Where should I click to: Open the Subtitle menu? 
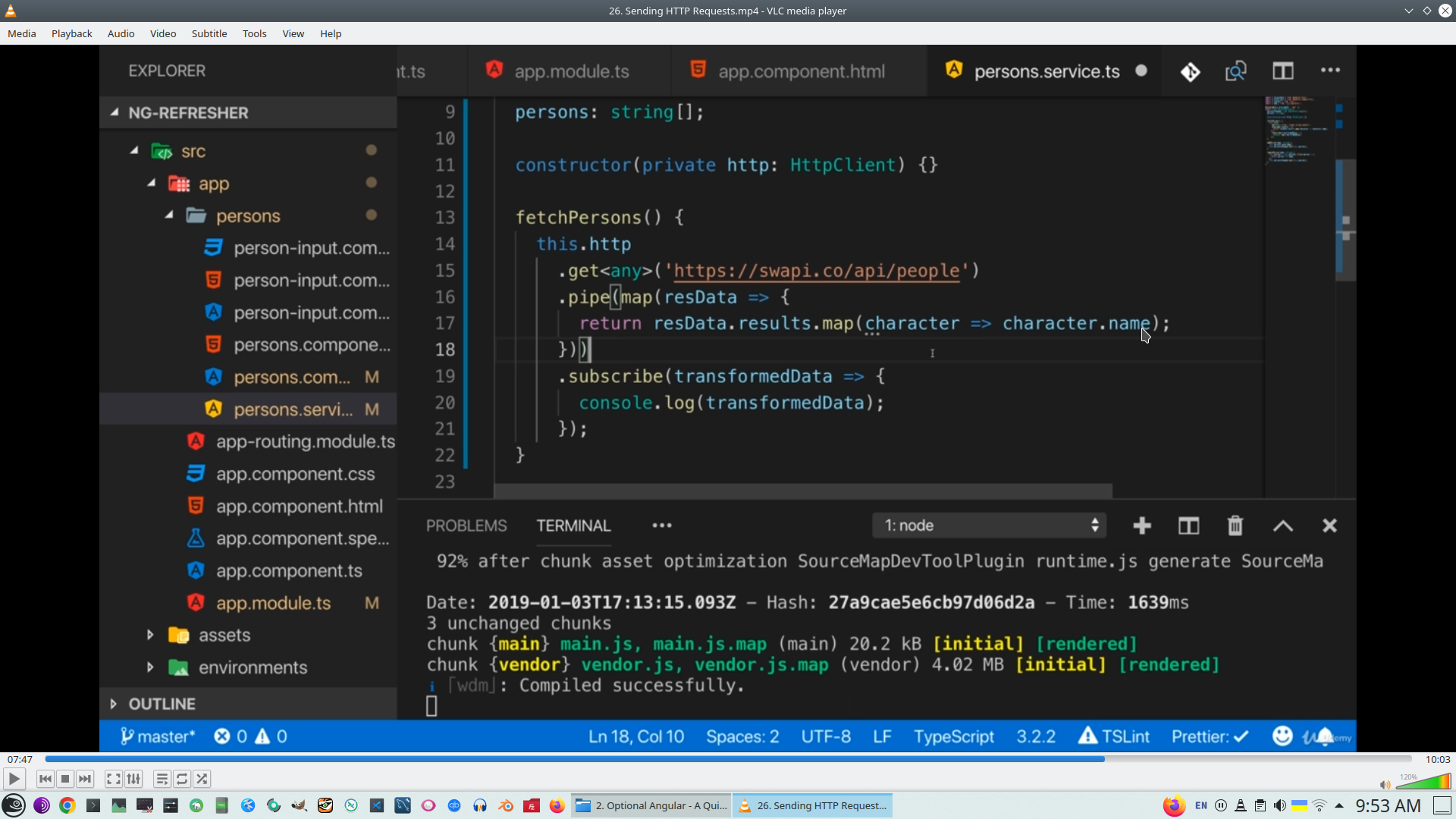click(x=209, y=33)
